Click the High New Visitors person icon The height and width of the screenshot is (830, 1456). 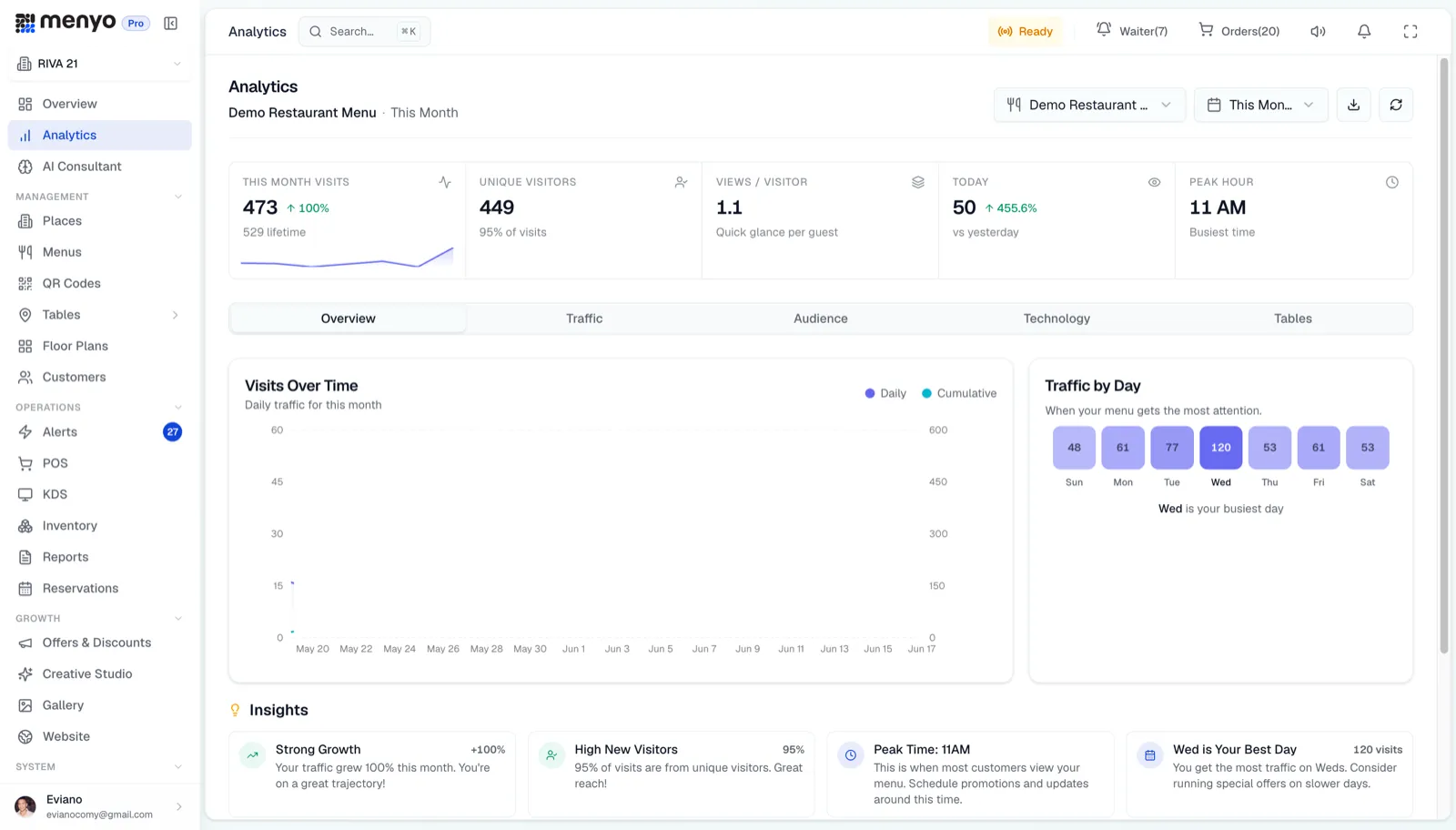coord(551,755)
